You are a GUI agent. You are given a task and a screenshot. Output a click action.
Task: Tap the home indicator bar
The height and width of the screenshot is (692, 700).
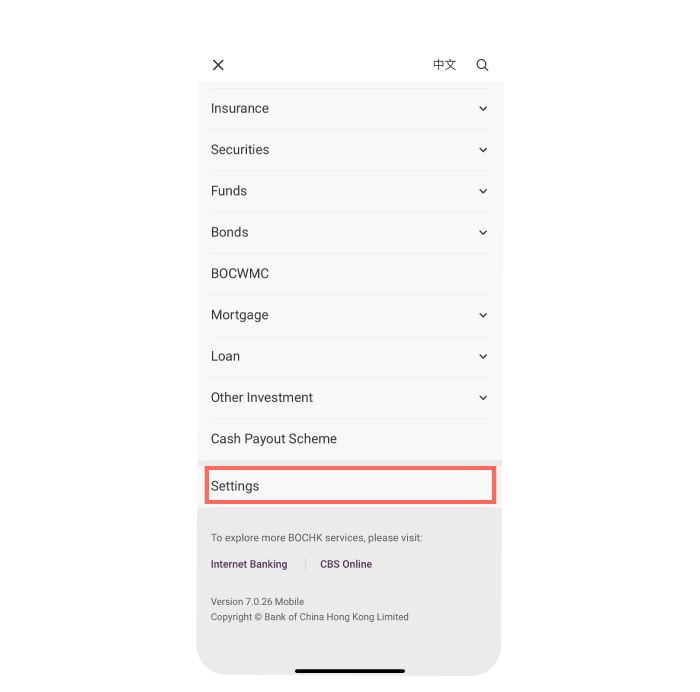[350, 671]
